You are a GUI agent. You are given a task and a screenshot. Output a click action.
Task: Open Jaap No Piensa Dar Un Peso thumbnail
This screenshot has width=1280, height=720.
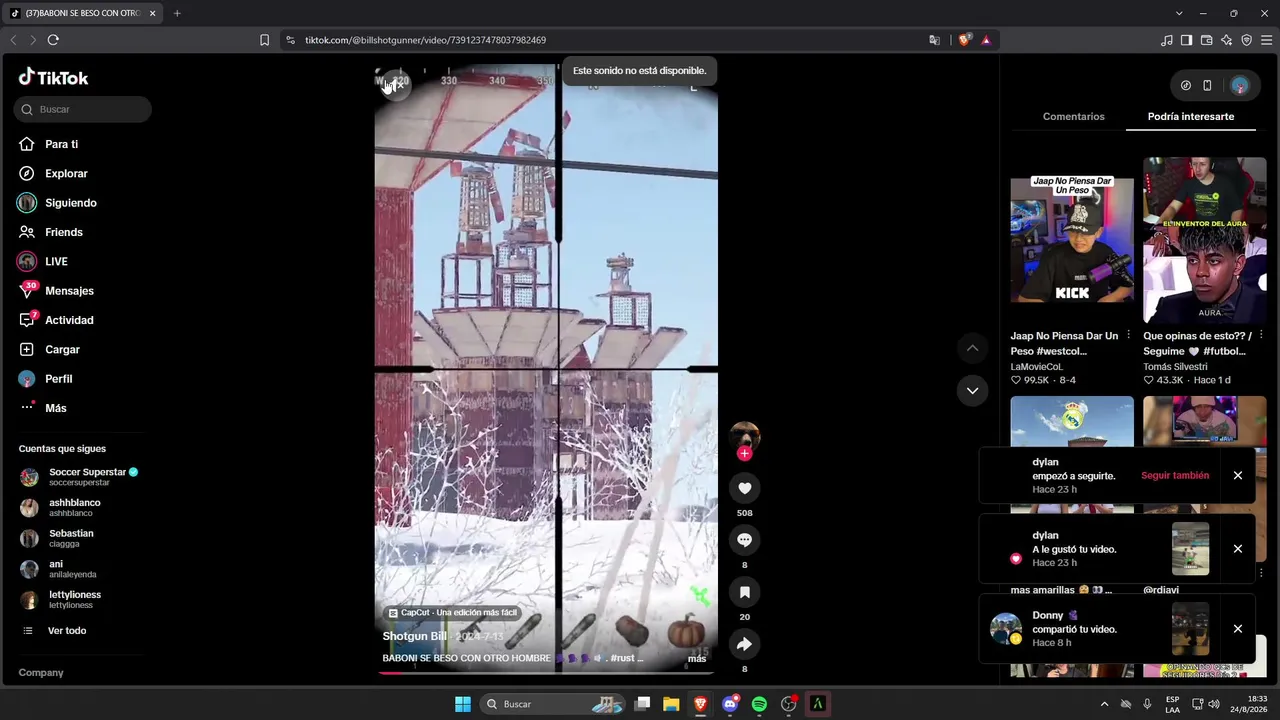pos(1072,238)
